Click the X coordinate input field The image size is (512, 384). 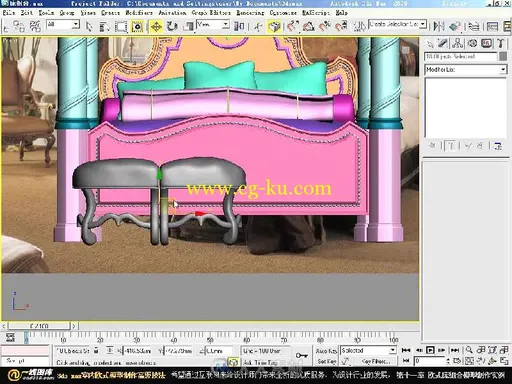pos(137,351)
